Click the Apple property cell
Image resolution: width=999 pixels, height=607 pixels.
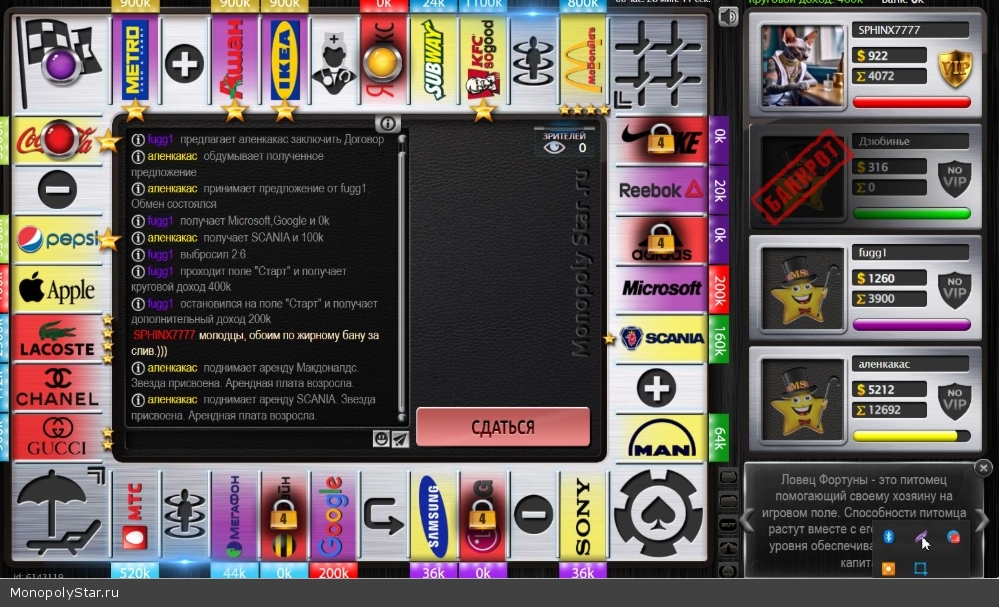point(57,289)
